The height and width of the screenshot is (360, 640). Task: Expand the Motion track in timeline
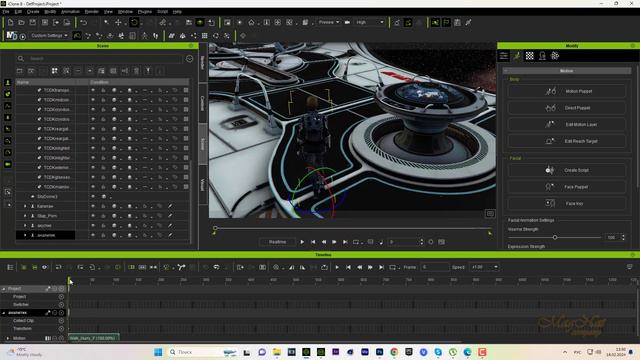pyautogui.click(x=8, y=338)
